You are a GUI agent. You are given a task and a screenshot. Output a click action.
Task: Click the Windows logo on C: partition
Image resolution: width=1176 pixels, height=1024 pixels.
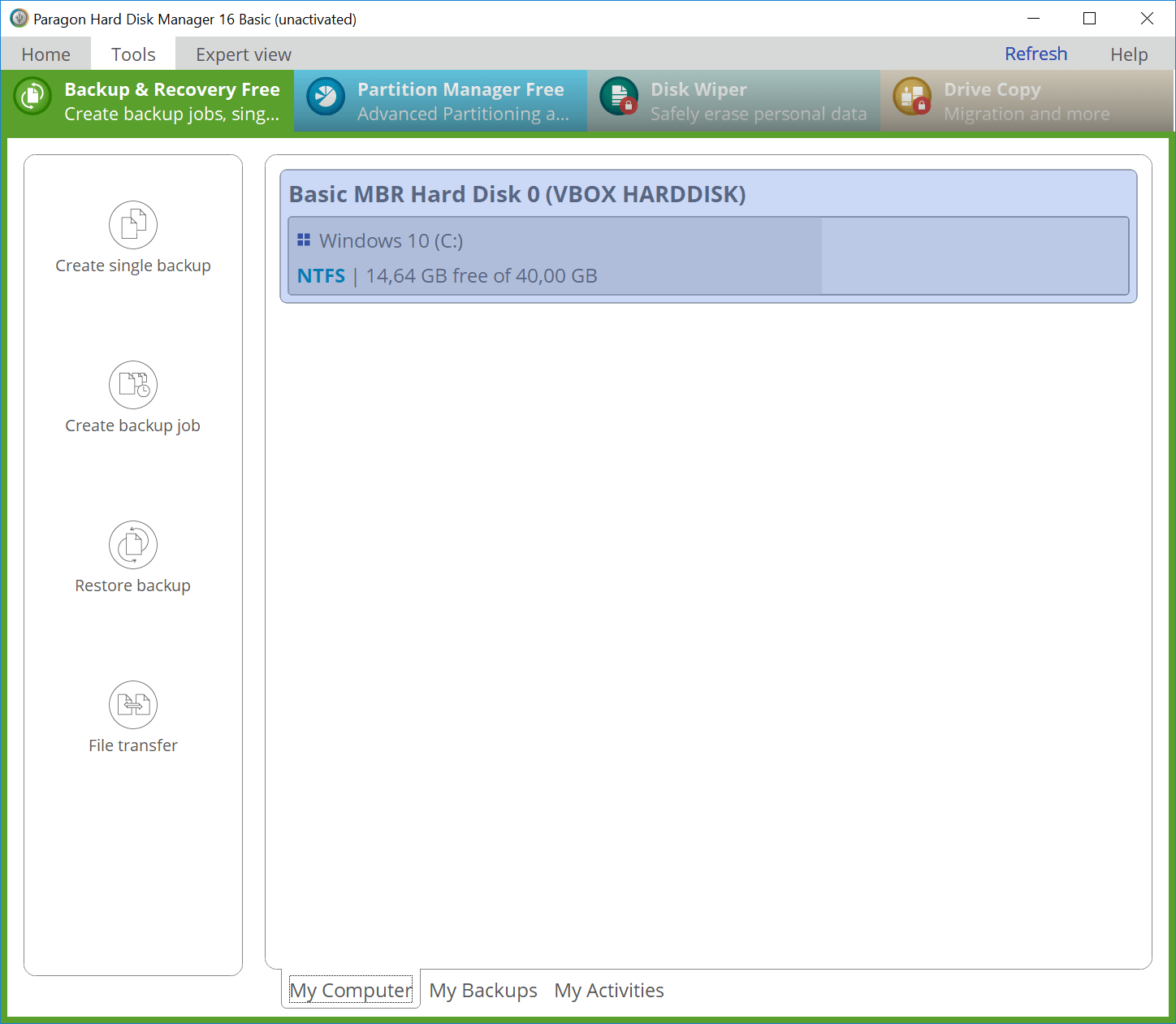tap(304, 240)
